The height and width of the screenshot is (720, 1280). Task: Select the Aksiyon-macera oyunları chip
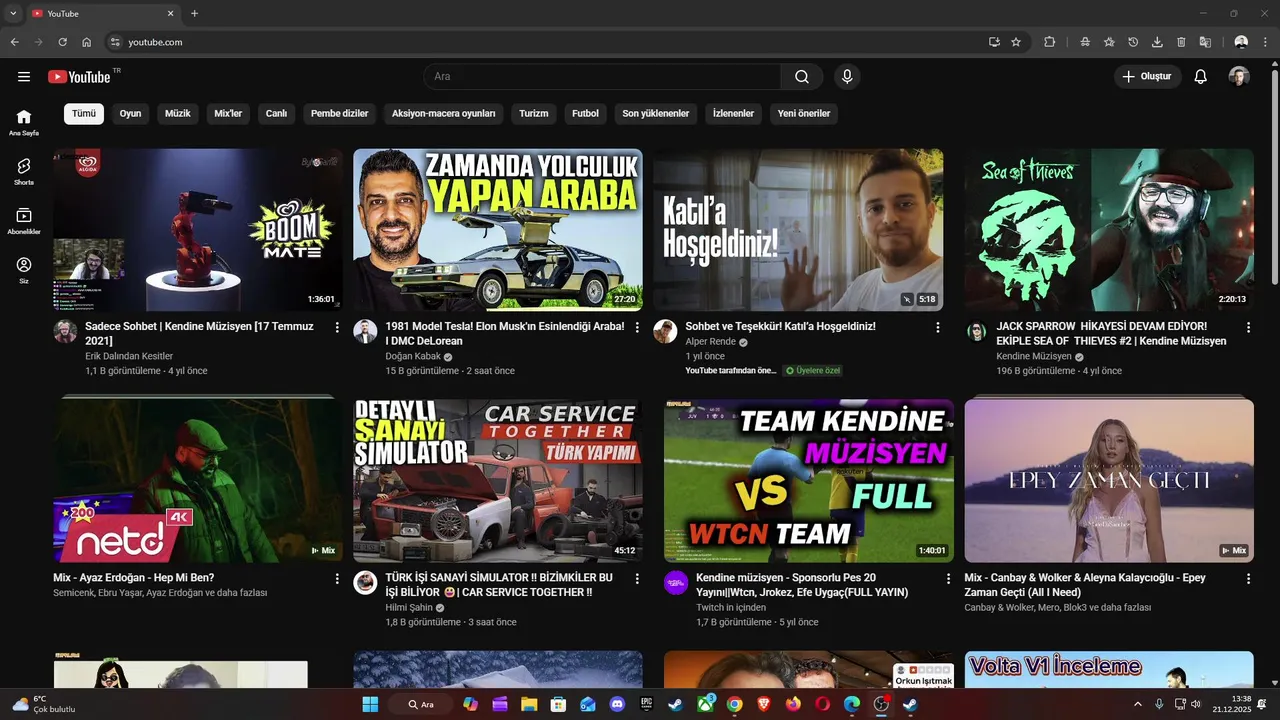point(444,113)
